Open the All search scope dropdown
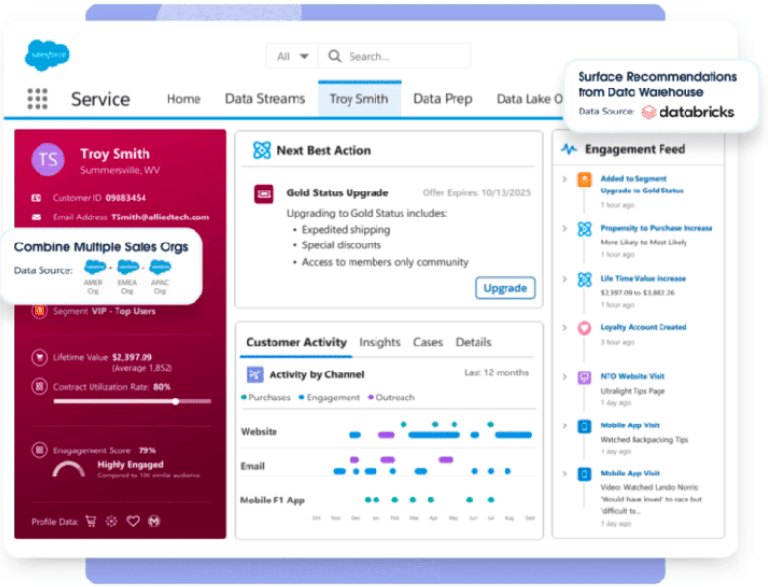This screenshot has height=587, width=768. click(292, 56)
